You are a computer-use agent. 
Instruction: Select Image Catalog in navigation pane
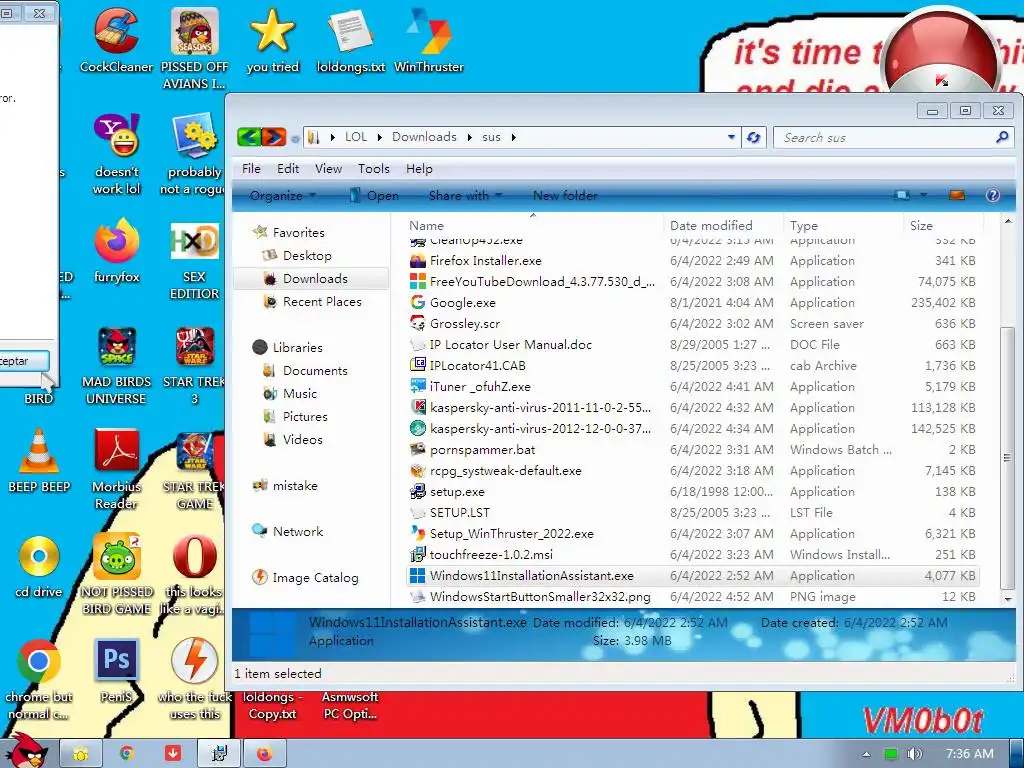tap(315, 577)
